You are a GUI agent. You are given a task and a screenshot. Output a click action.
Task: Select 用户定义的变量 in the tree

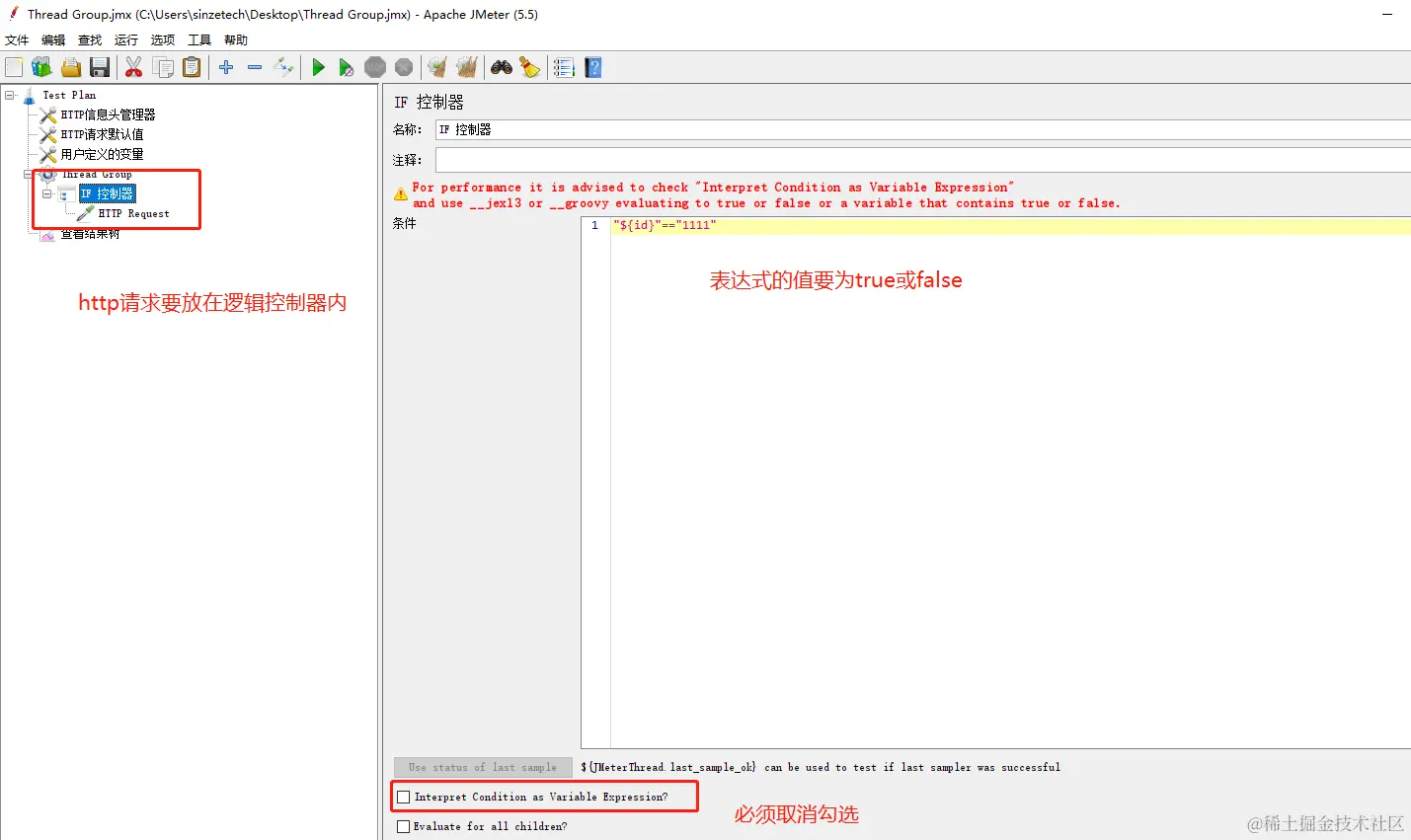click(x=102, y=154)
